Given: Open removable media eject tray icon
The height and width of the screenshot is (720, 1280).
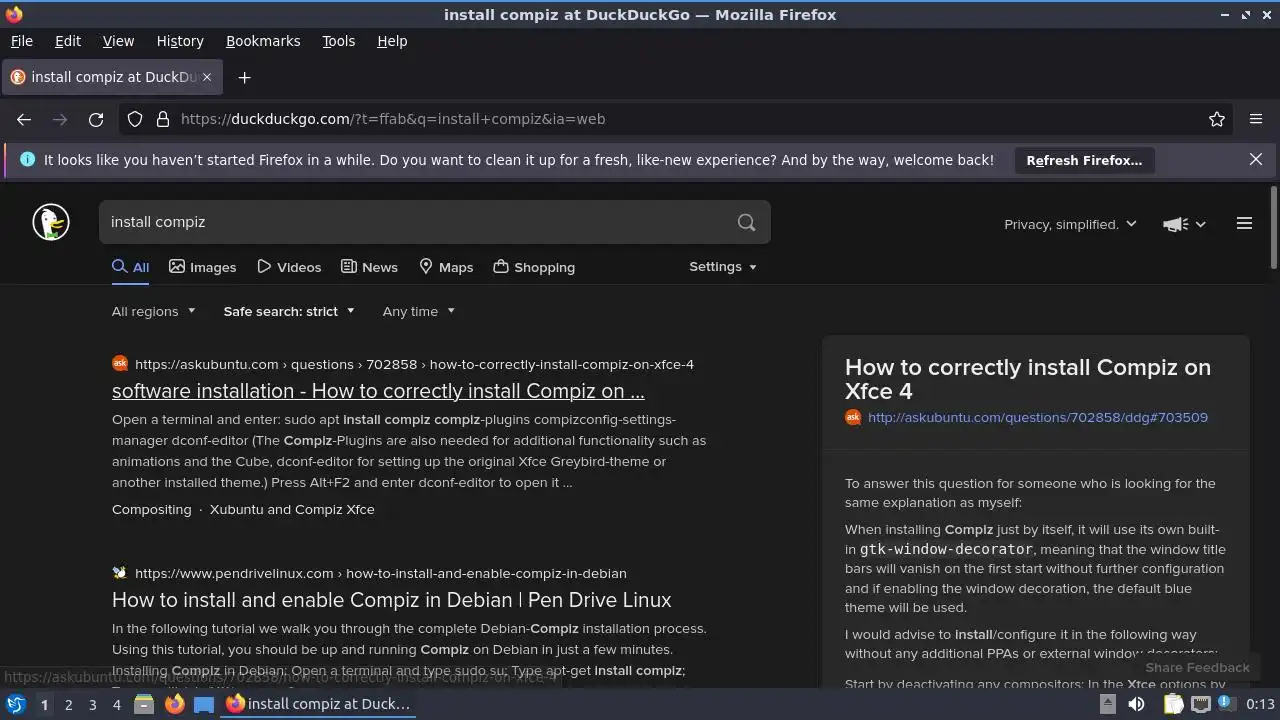Looking at the screenshot, I should (1107, 704).
